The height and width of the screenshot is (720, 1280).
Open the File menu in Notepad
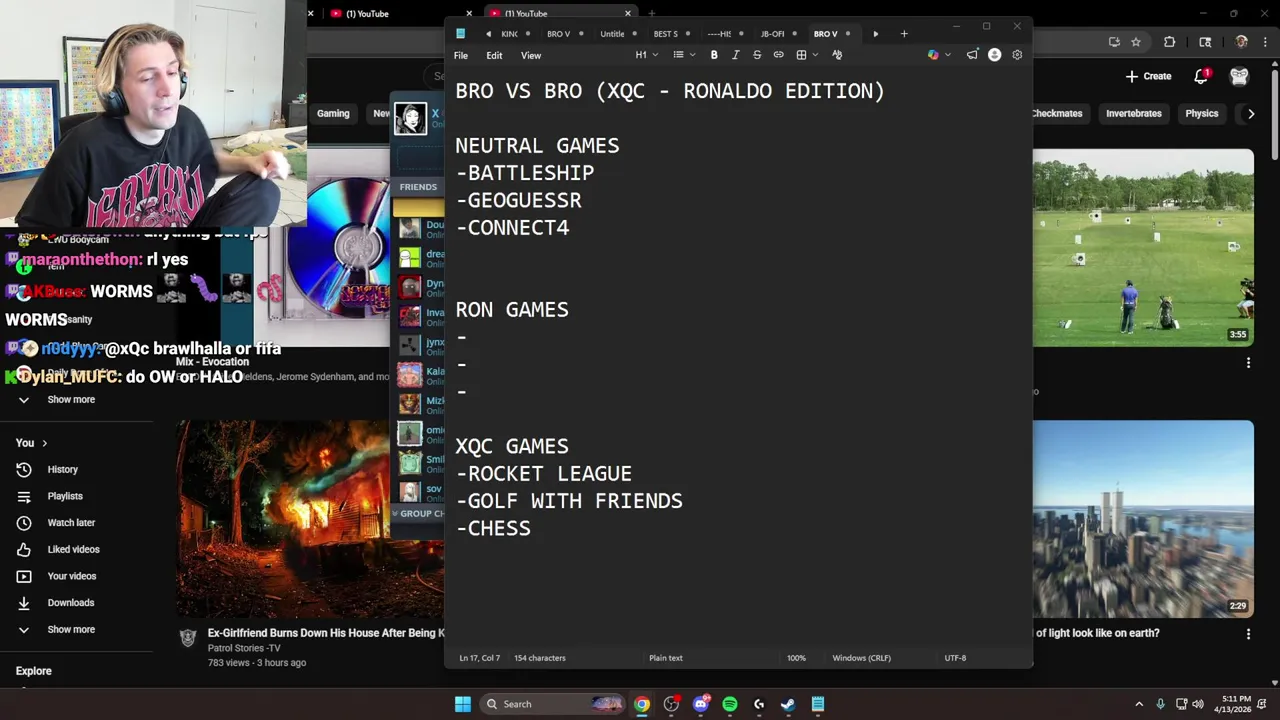coord(461,55)
